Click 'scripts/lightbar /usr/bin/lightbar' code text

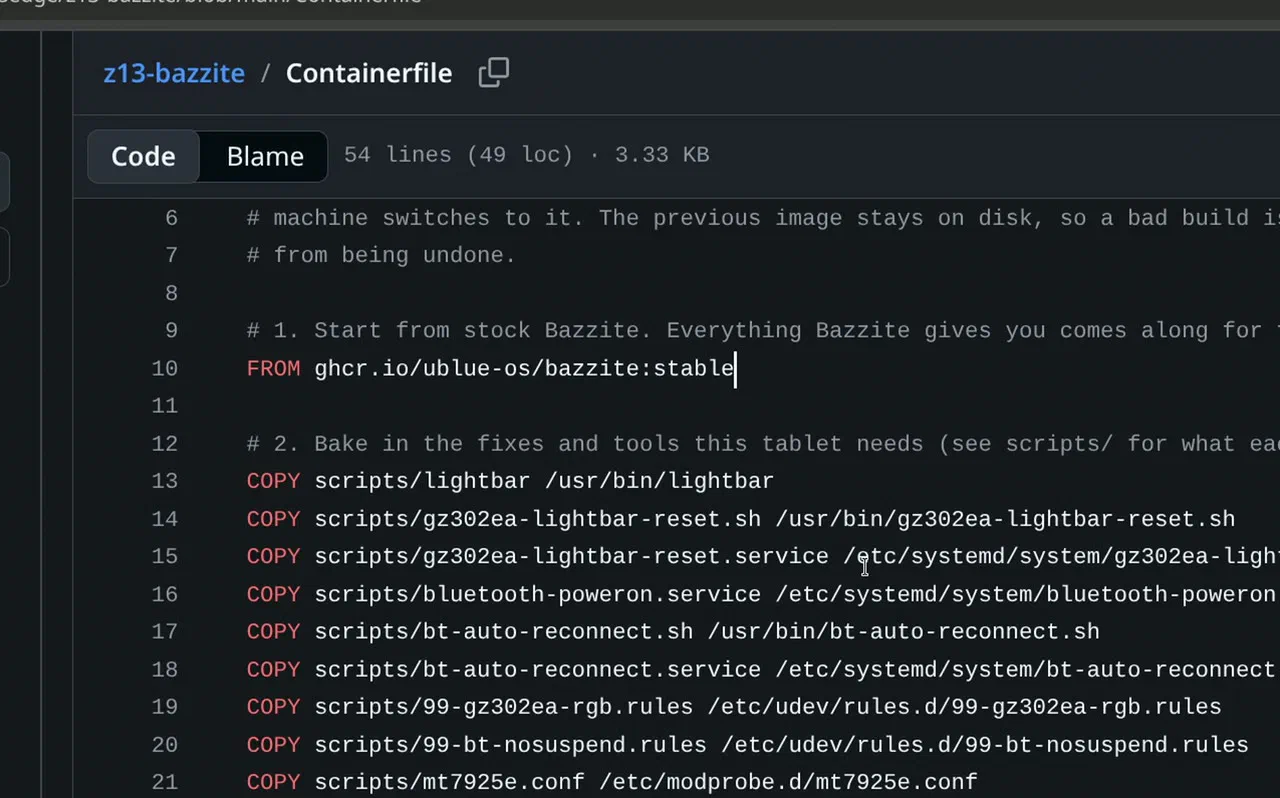pos(544,481)
